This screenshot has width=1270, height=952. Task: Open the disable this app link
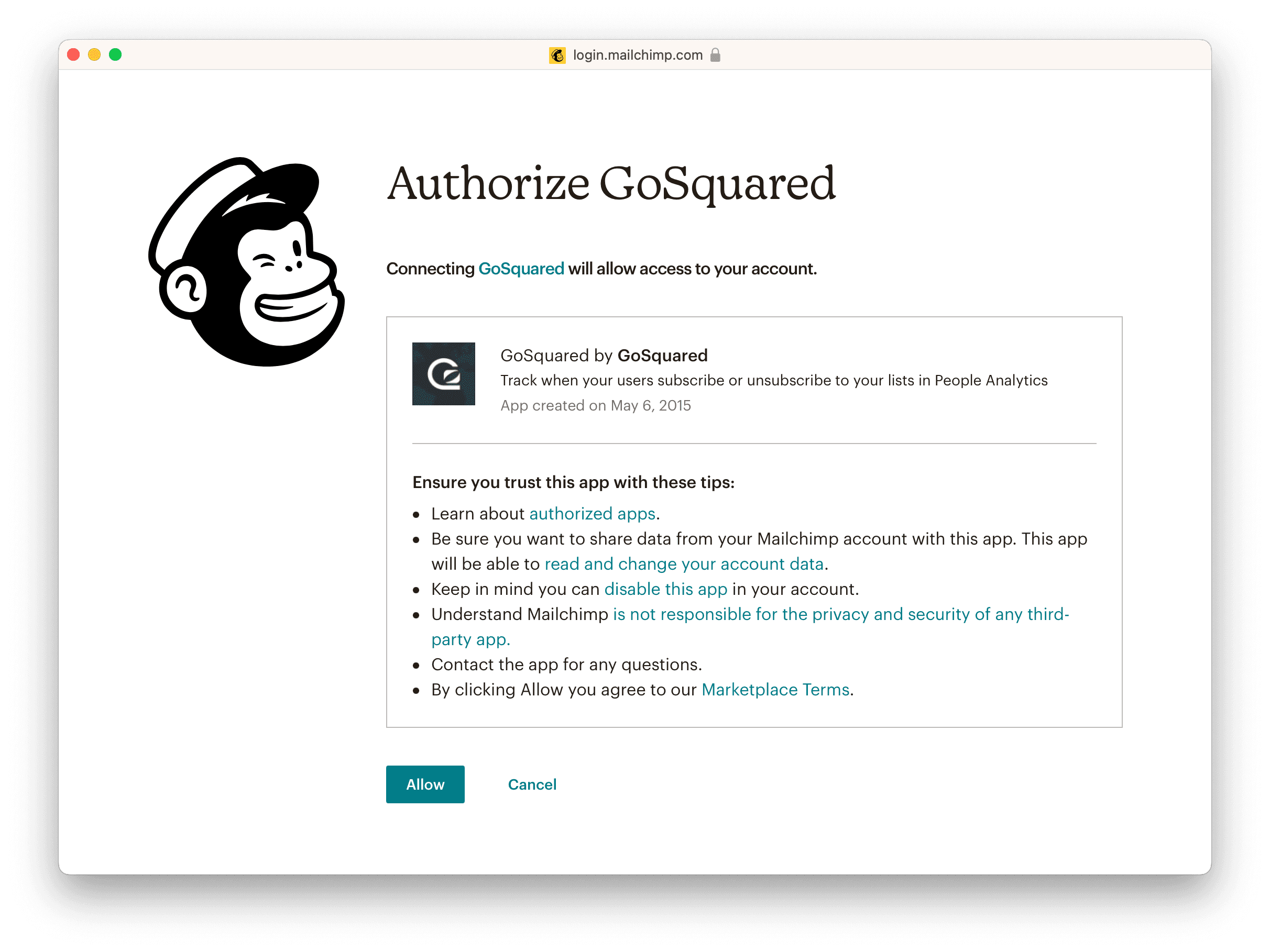pos(665,589)
